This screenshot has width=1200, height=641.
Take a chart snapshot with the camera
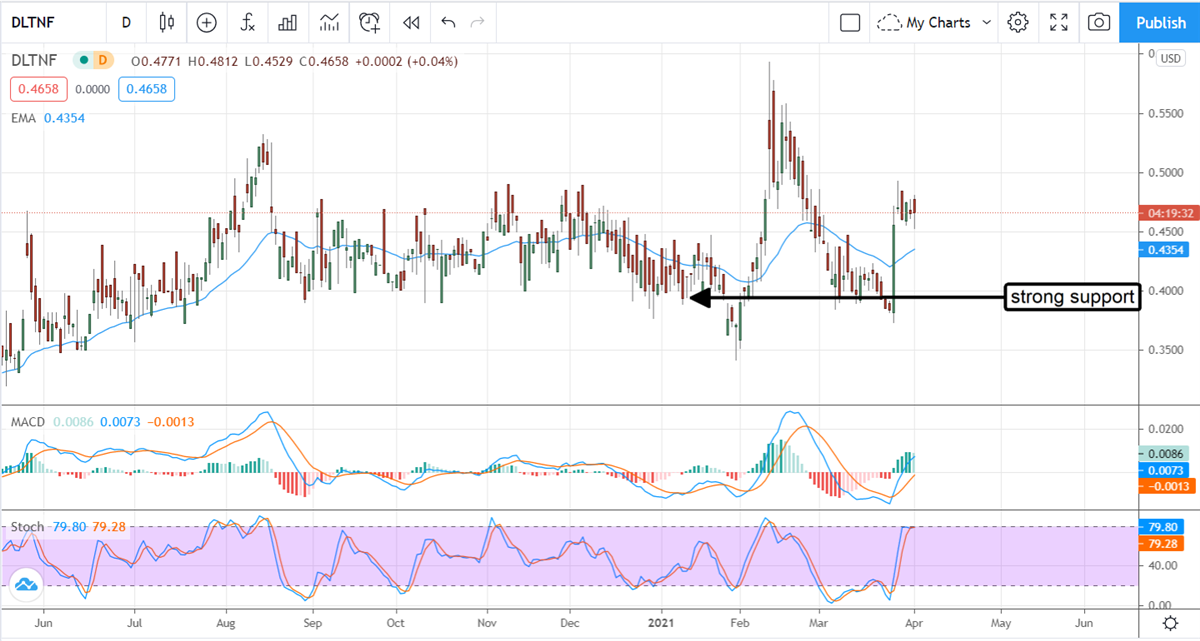(1099, 22)
